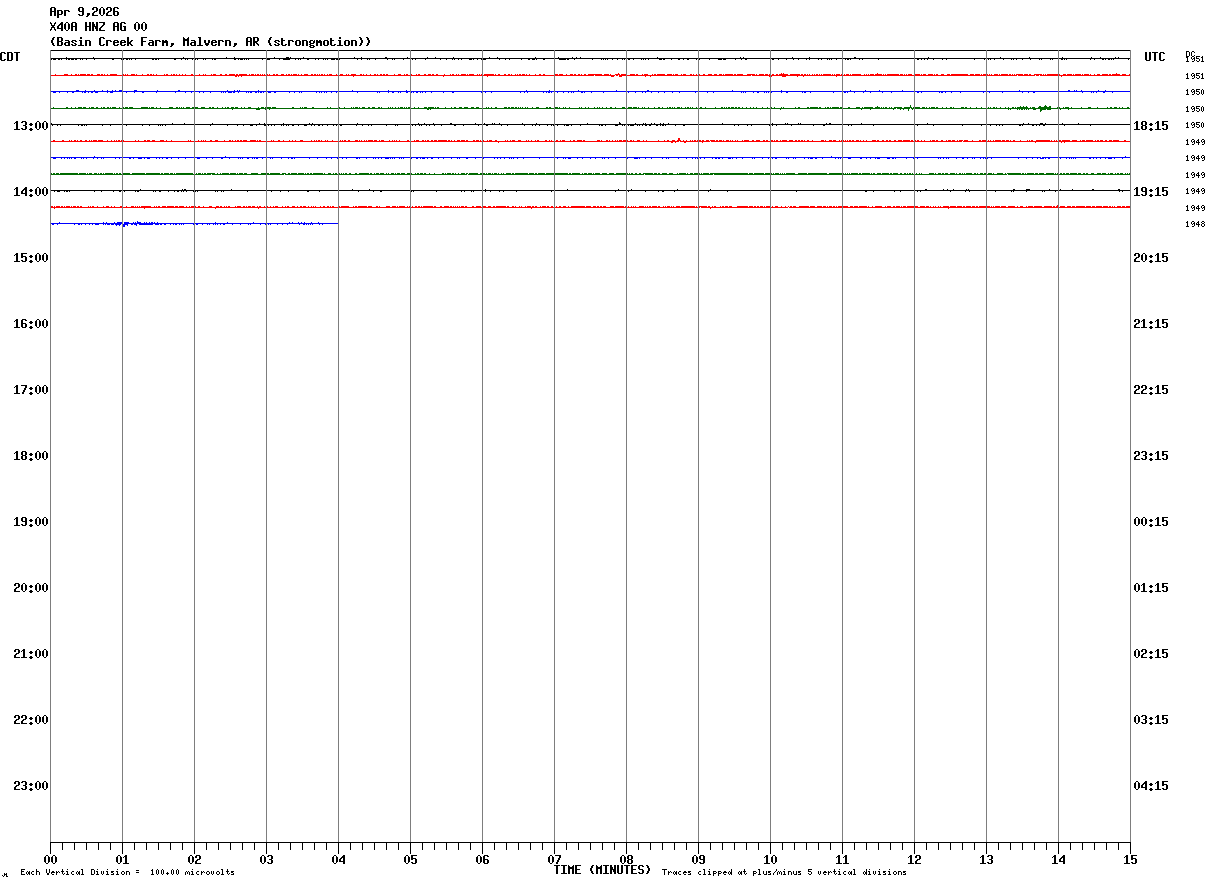Image resolution: width=1210 pixels, height=886 pixels.
Task: Click the '03:15' UTC time label
Action: point(1151,719)
